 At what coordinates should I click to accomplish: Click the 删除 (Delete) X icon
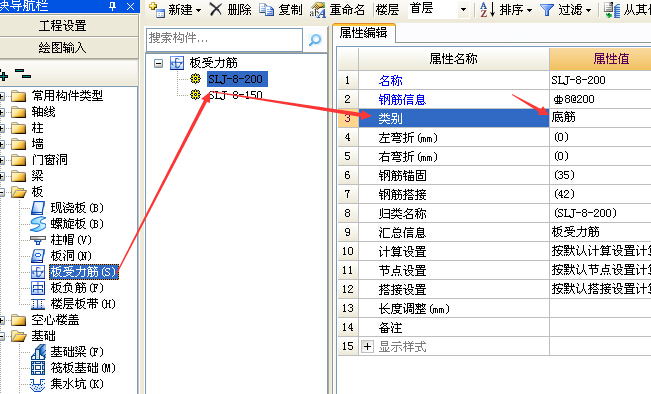(215, 9)
